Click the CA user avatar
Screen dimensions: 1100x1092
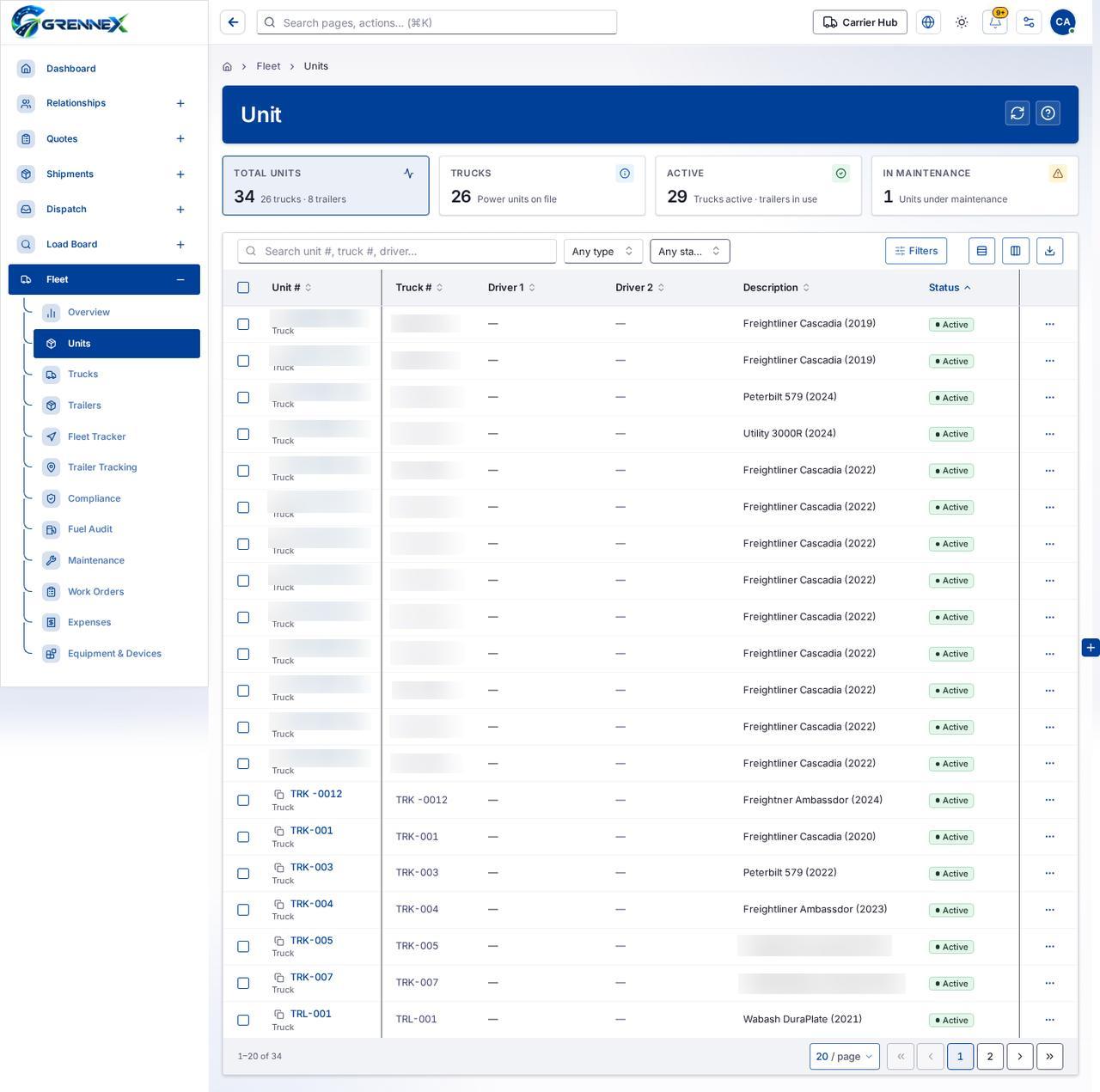[1063, 22]
